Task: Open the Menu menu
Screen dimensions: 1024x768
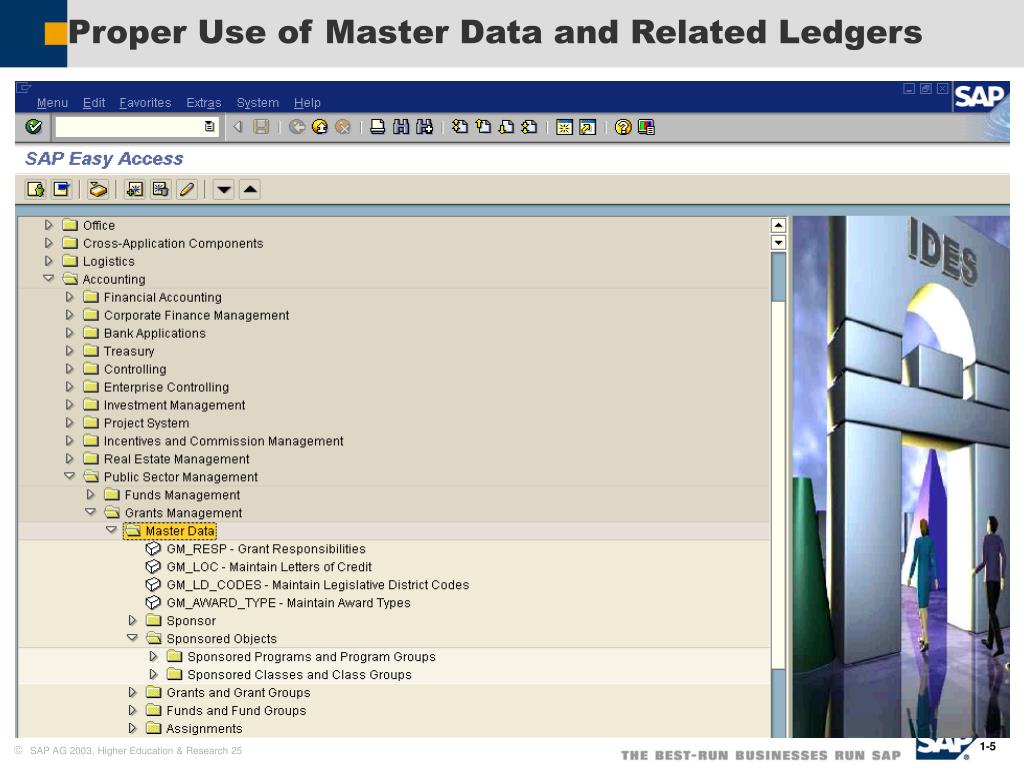Action: click(52, 103)
